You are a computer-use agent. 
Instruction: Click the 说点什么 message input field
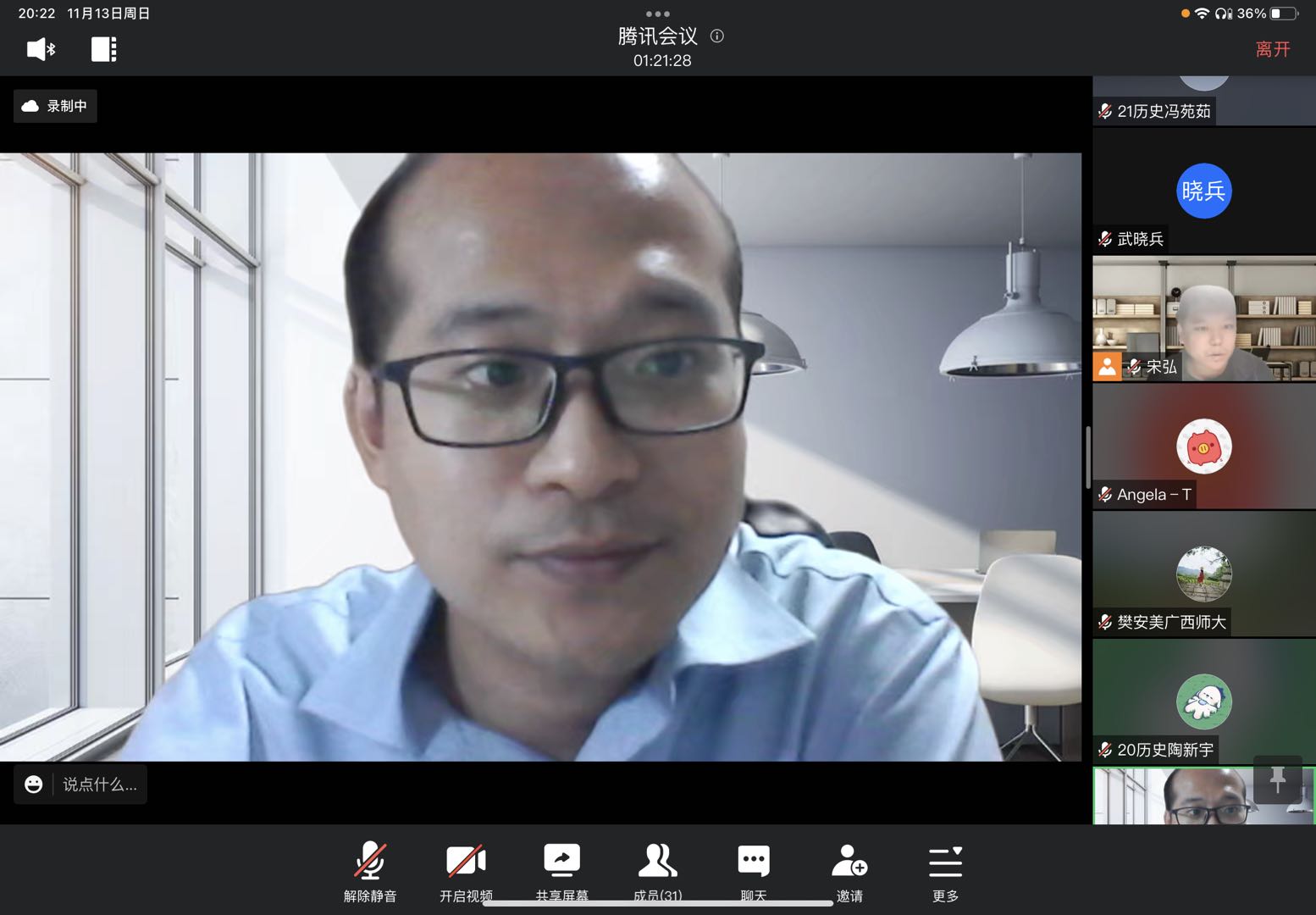(x=100, y=785)
